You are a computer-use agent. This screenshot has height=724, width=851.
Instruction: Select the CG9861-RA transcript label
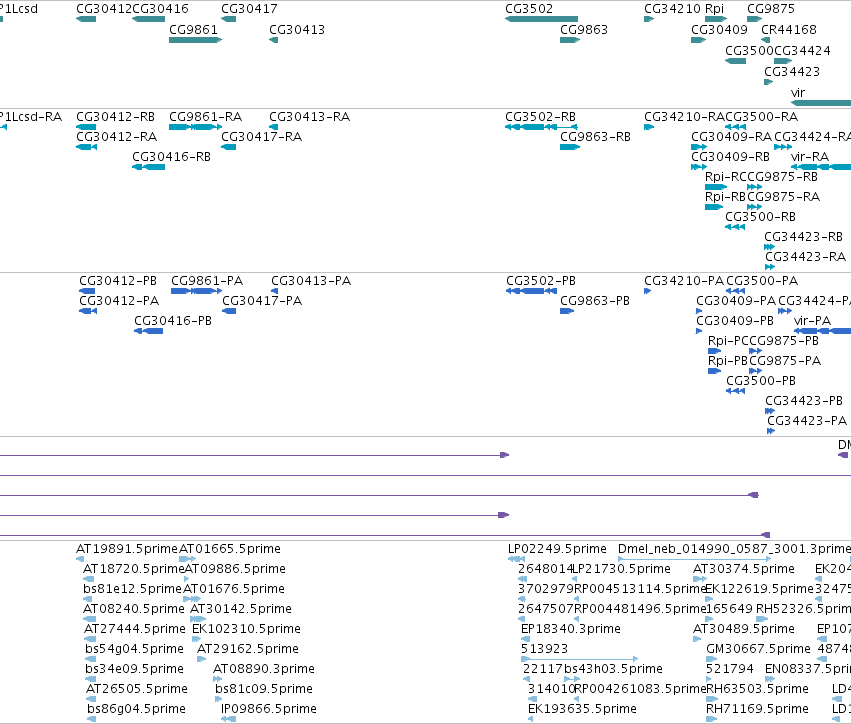click(x=206, y=117)
